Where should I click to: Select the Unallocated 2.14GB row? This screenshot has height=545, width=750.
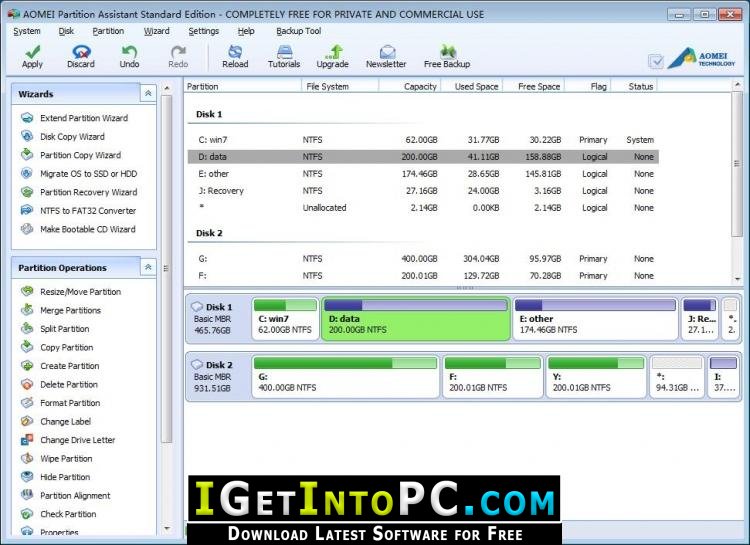point(423,208)
